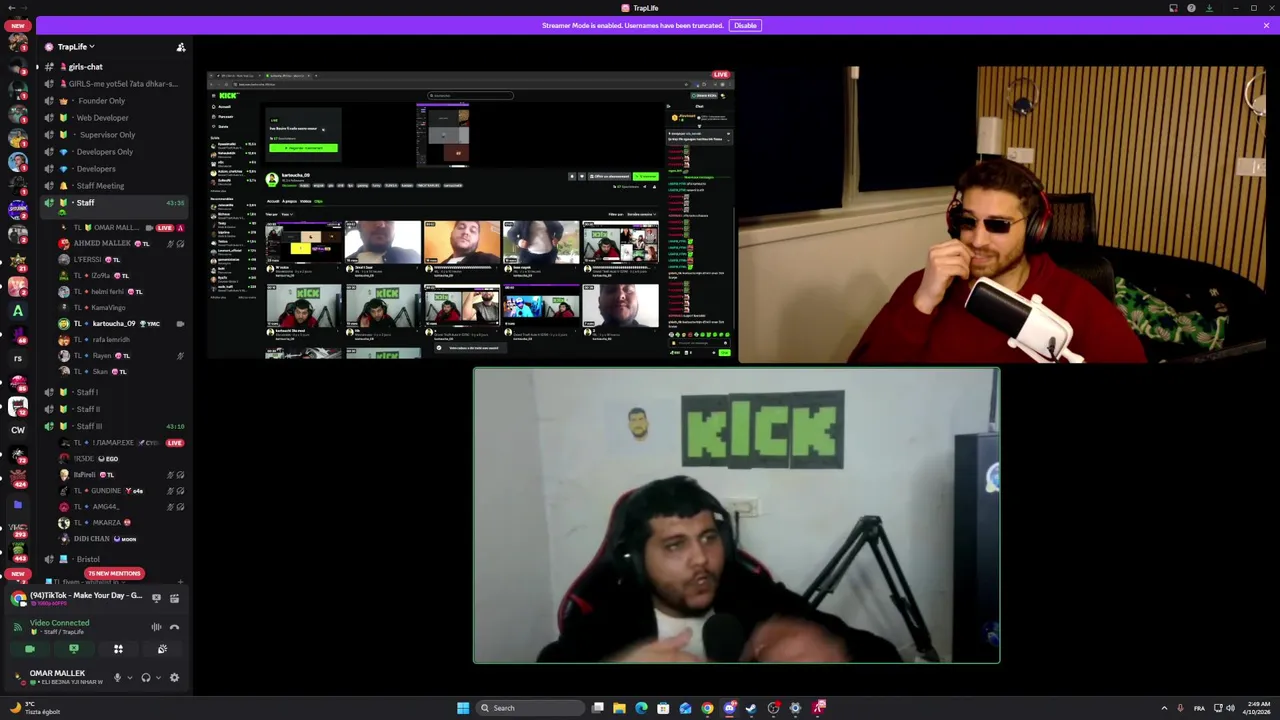Click the AHMED MALLEK voice participant
The height and width of the screenshot is (720, 1280).
coord(120,243)
